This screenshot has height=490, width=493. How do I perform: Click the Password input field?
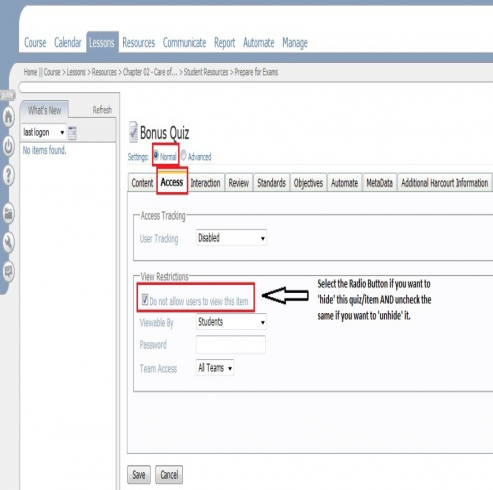tap(231, 344)
